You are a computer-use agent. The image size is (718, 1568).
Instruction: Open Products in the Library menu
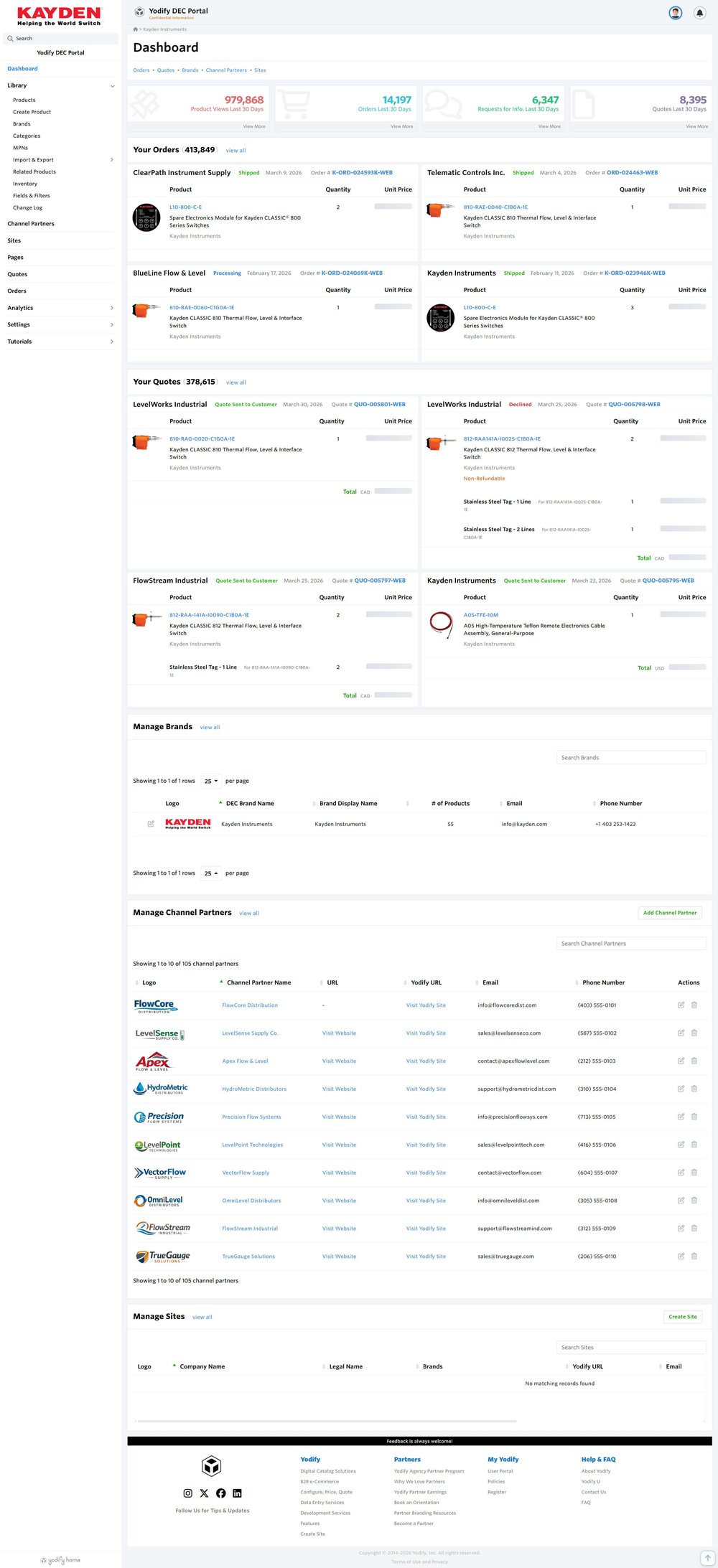[x=24, y=100]
